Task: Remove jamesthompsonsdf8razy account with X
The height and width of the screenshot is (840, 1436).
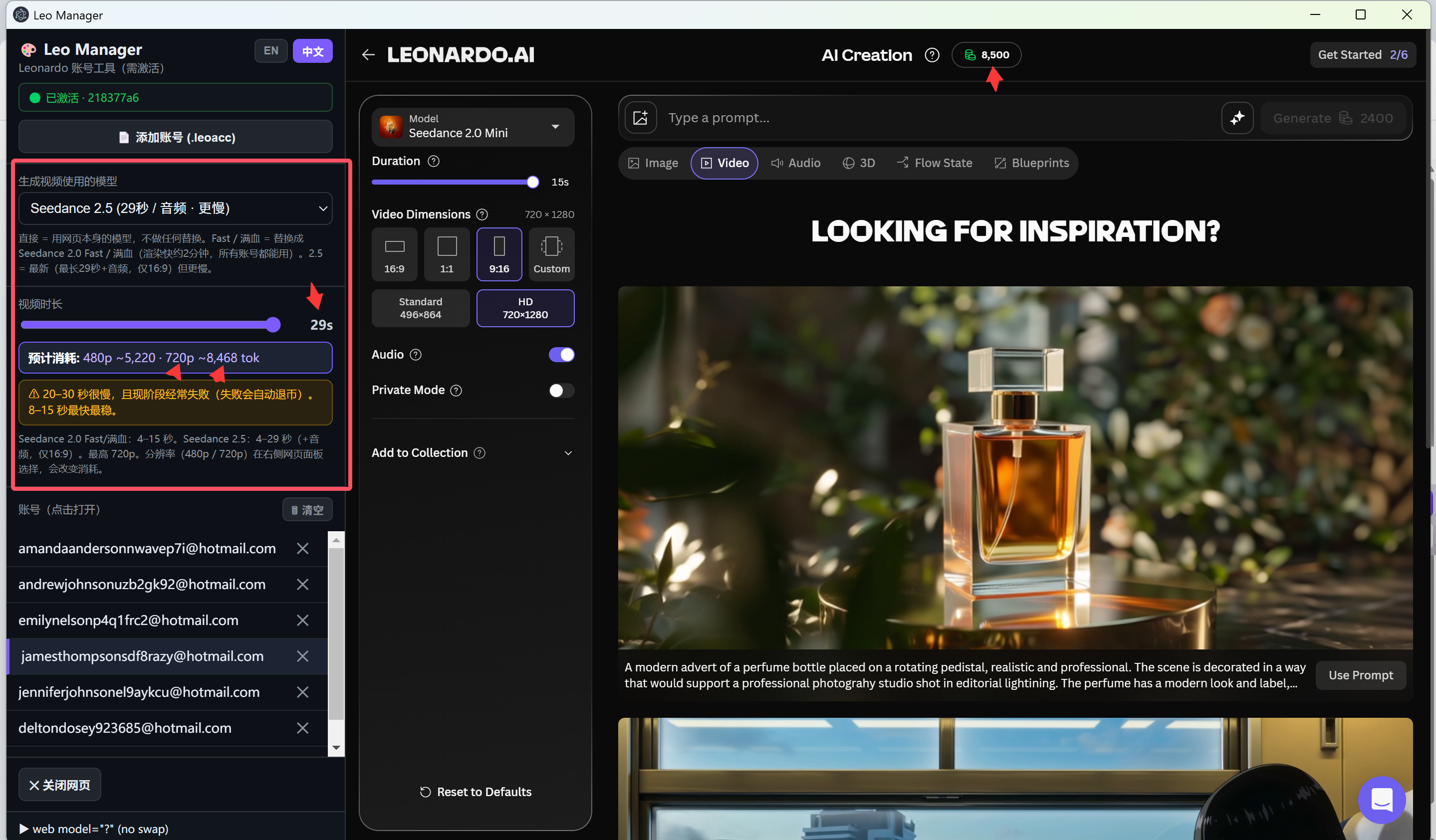Action: click(302, 656)
